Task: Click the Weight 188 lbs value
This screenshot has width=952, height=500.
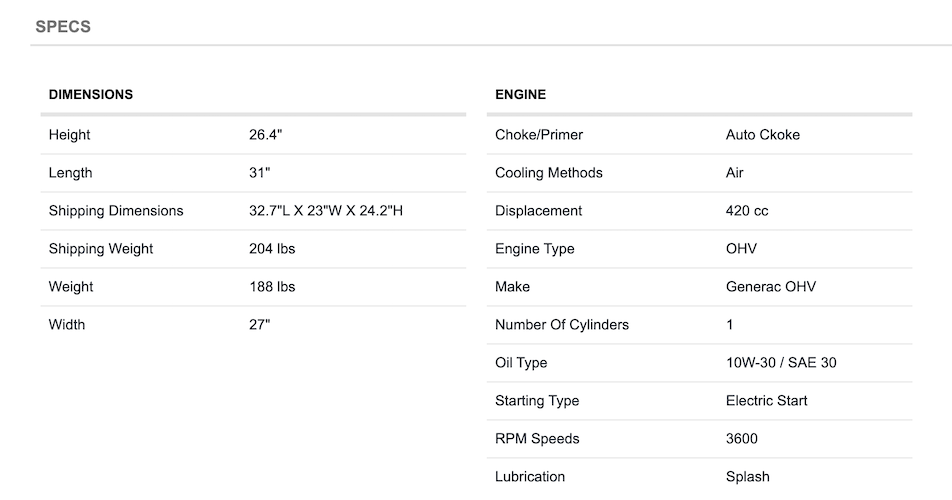Action: [272, 287]
